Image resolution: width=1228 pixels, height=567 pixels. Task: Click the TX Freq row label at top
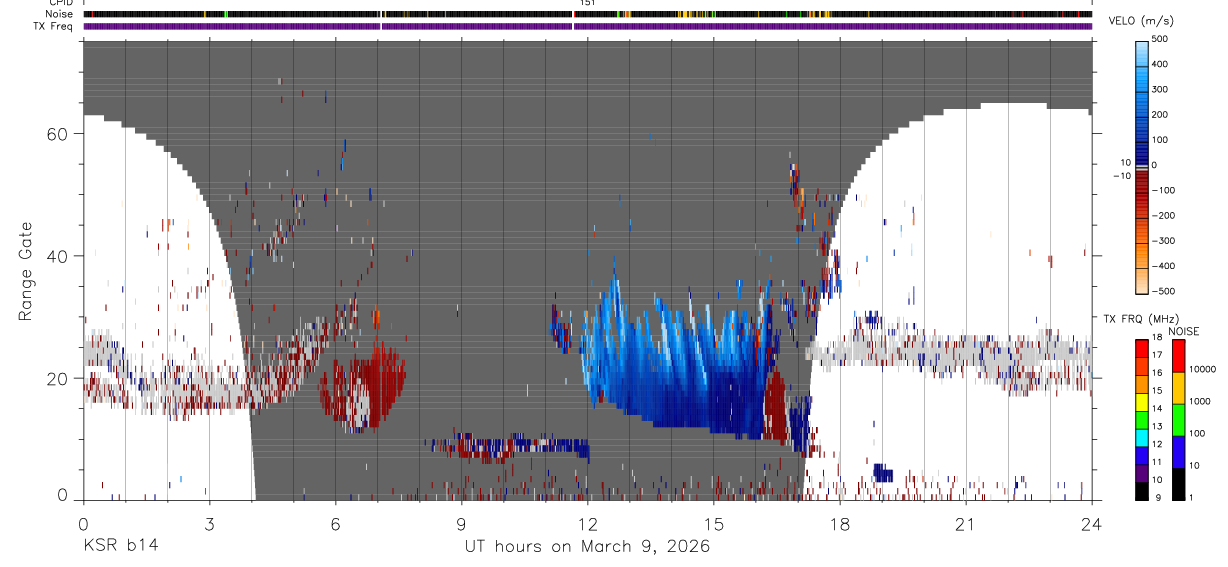pos(54,26)
